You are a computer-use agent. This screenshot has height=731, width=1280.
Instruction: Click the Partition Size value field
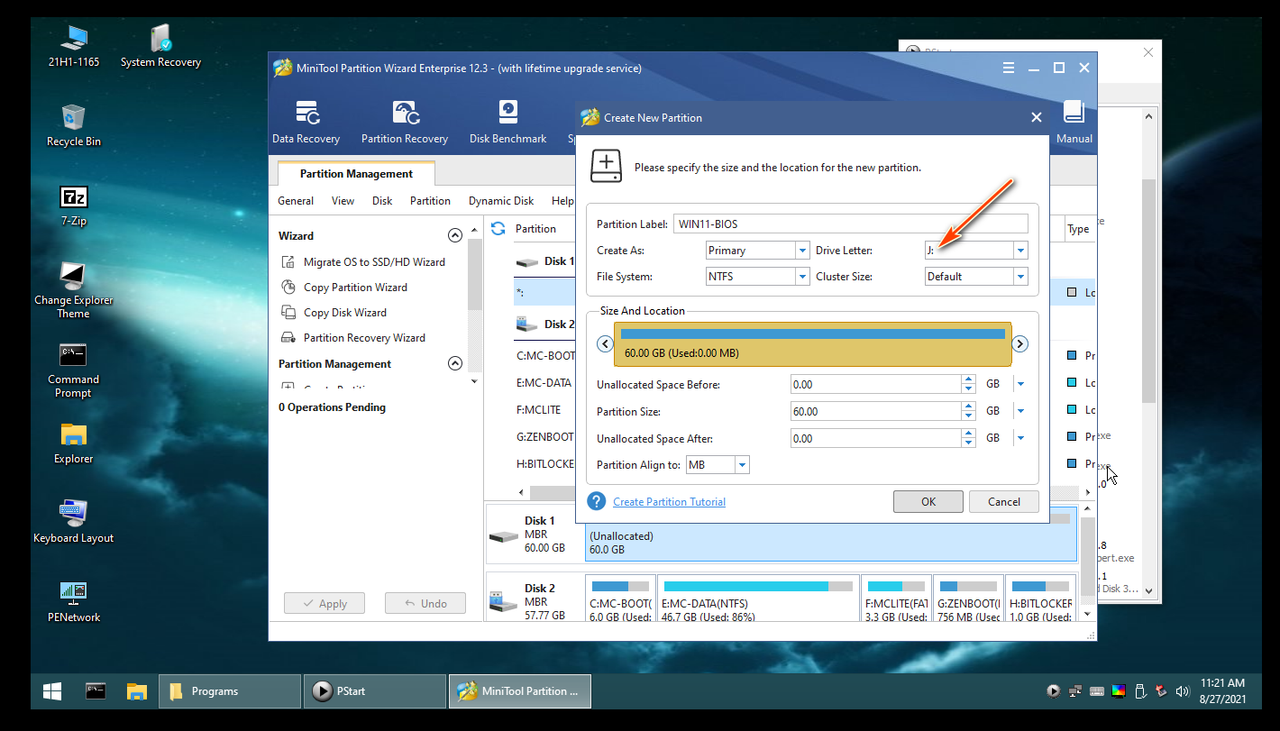(x=875, y=411)
